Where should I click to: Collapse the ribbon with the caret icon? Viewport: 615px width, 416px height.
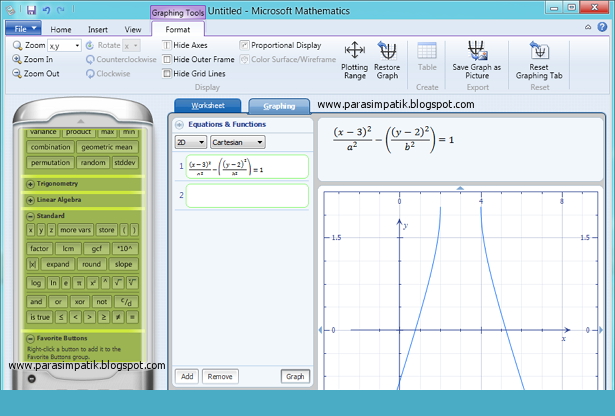[588, 27]
